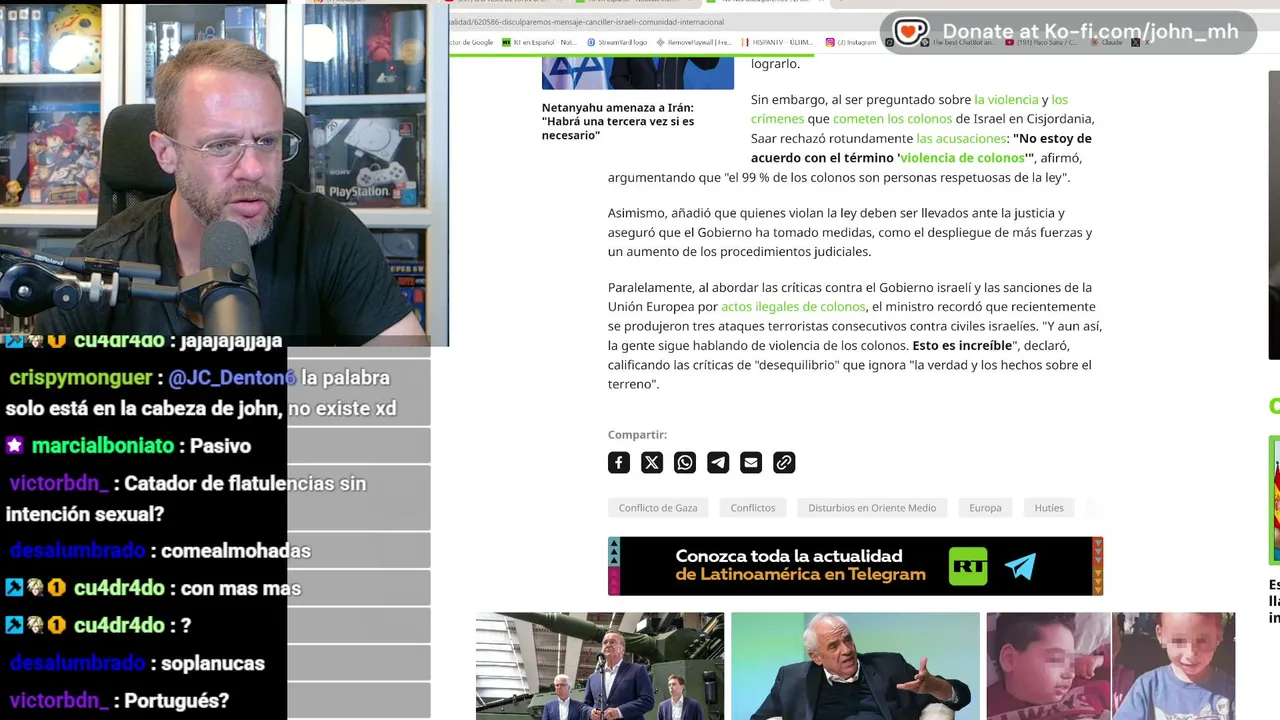Open the '(3) Instagram' bookmark

pos(851,42)
